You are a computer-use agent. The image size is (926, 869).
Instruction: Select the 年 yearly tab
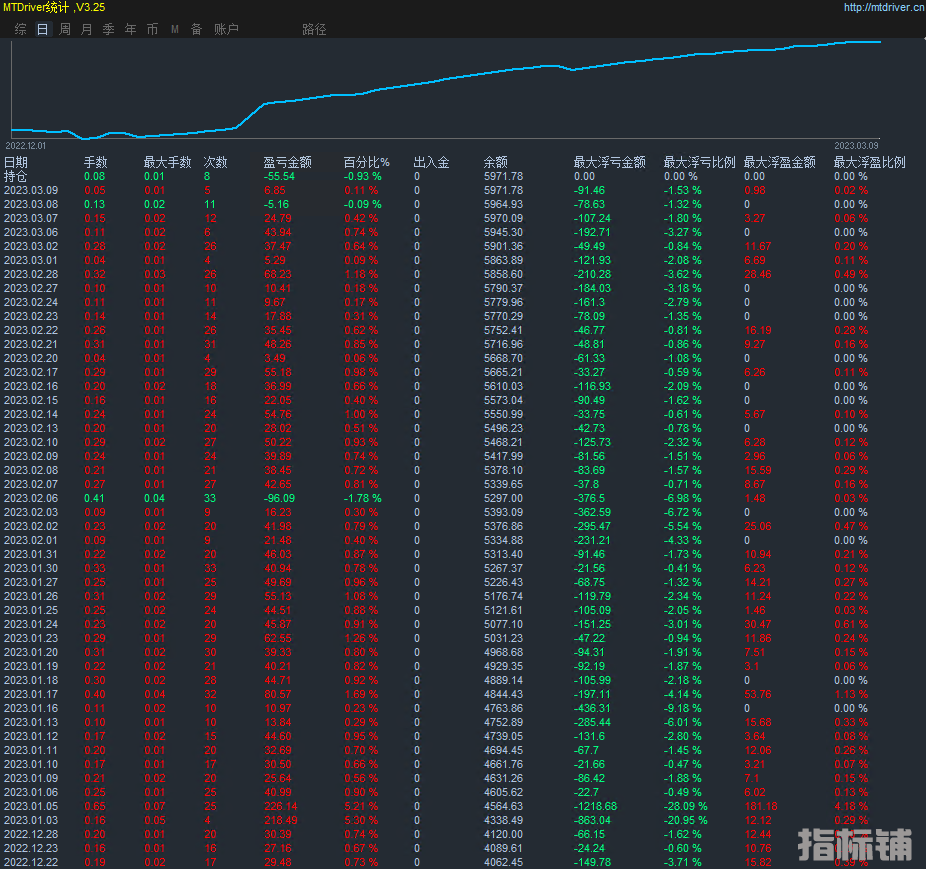(131, 29)
